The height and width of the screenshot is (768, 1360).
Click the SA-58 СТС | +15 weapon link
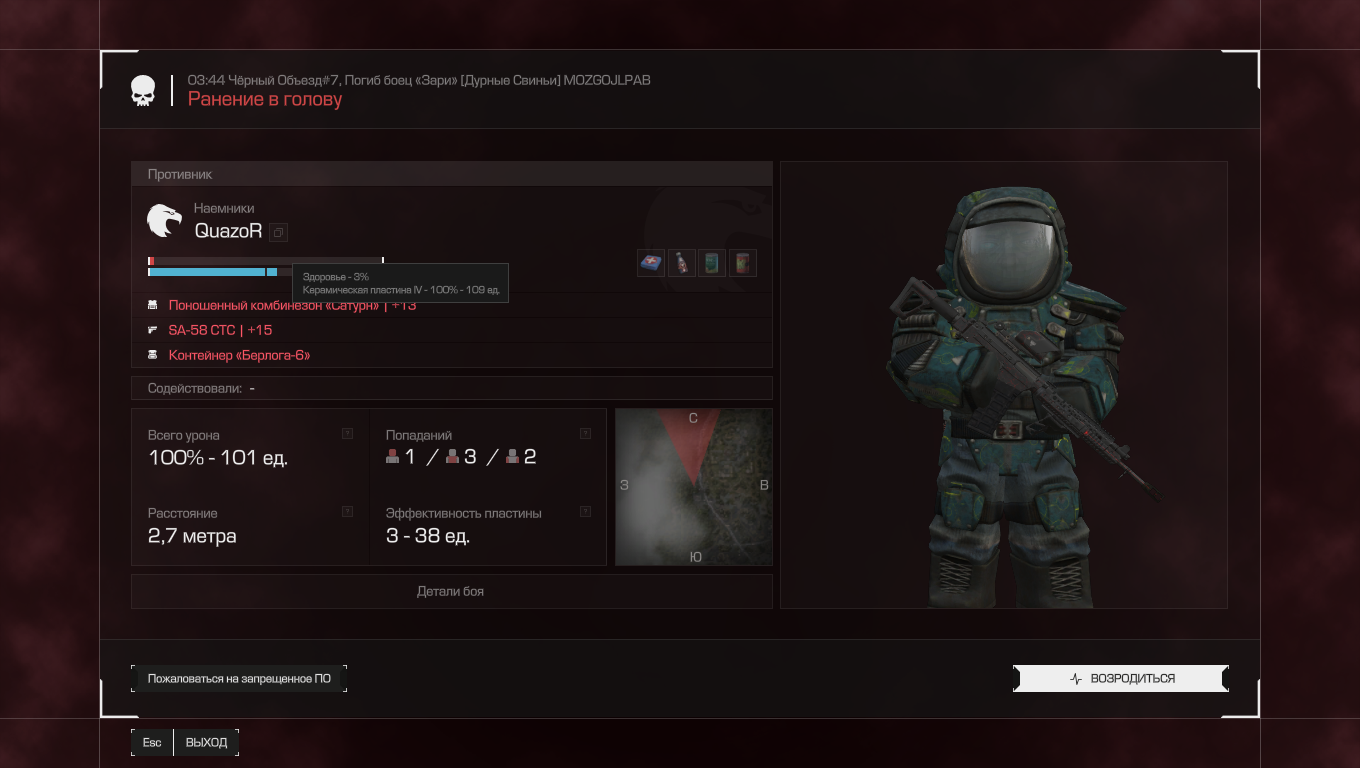pos(220,330)
